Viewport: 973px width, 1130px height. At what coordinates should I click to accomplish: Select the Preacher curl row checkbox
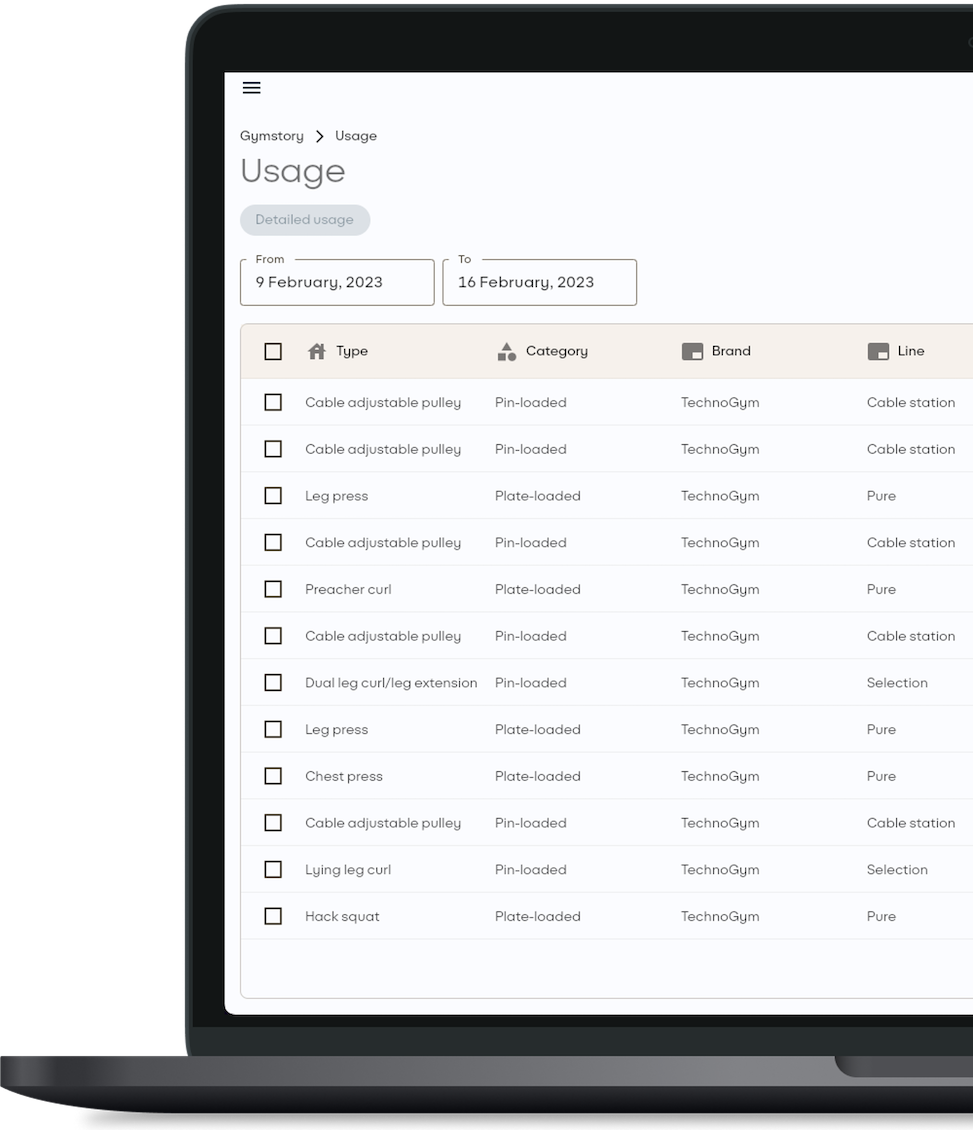pos(273,589)
